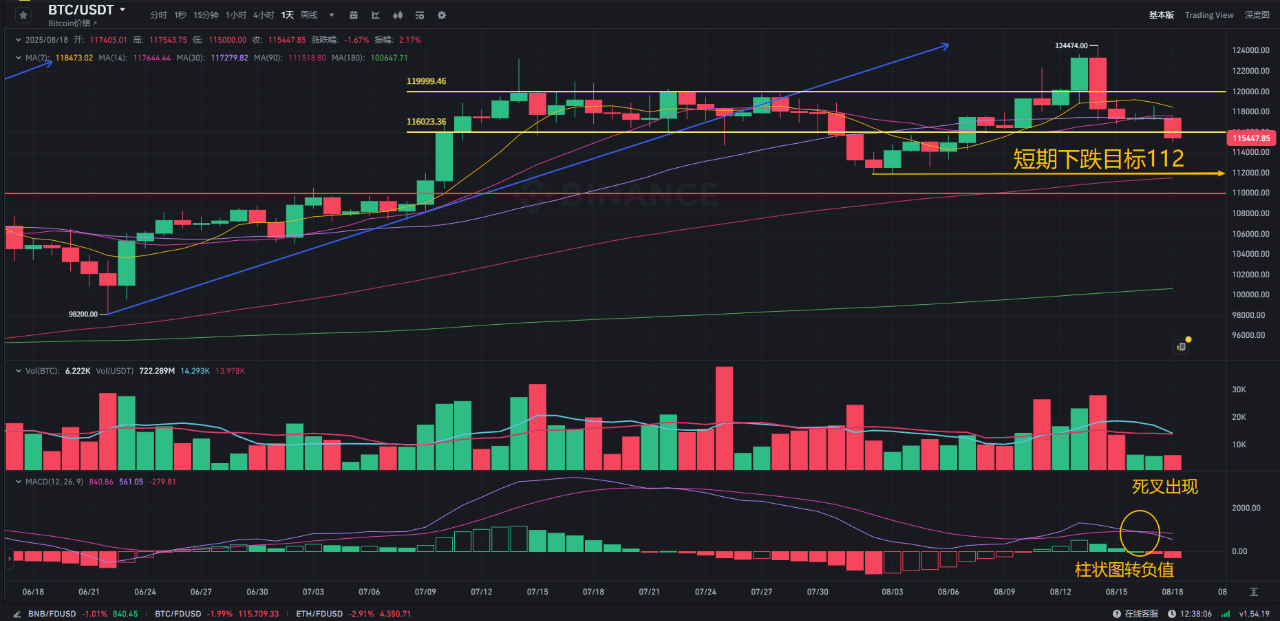Open chart settings gear icon
Viewport: 1280px width, 621px height.
(x=441, y=15)
